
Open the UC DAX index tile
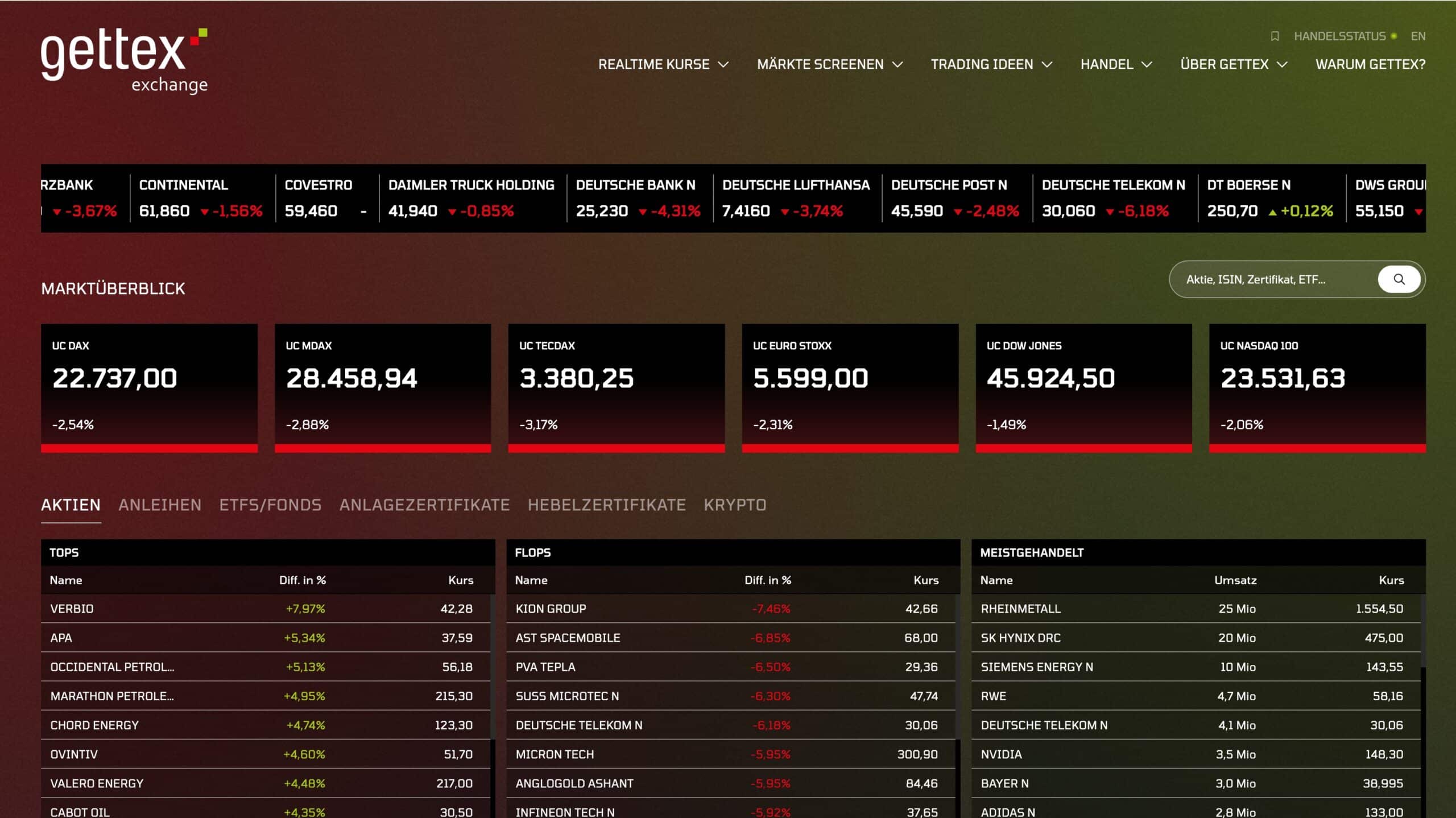tap(149, 387)
